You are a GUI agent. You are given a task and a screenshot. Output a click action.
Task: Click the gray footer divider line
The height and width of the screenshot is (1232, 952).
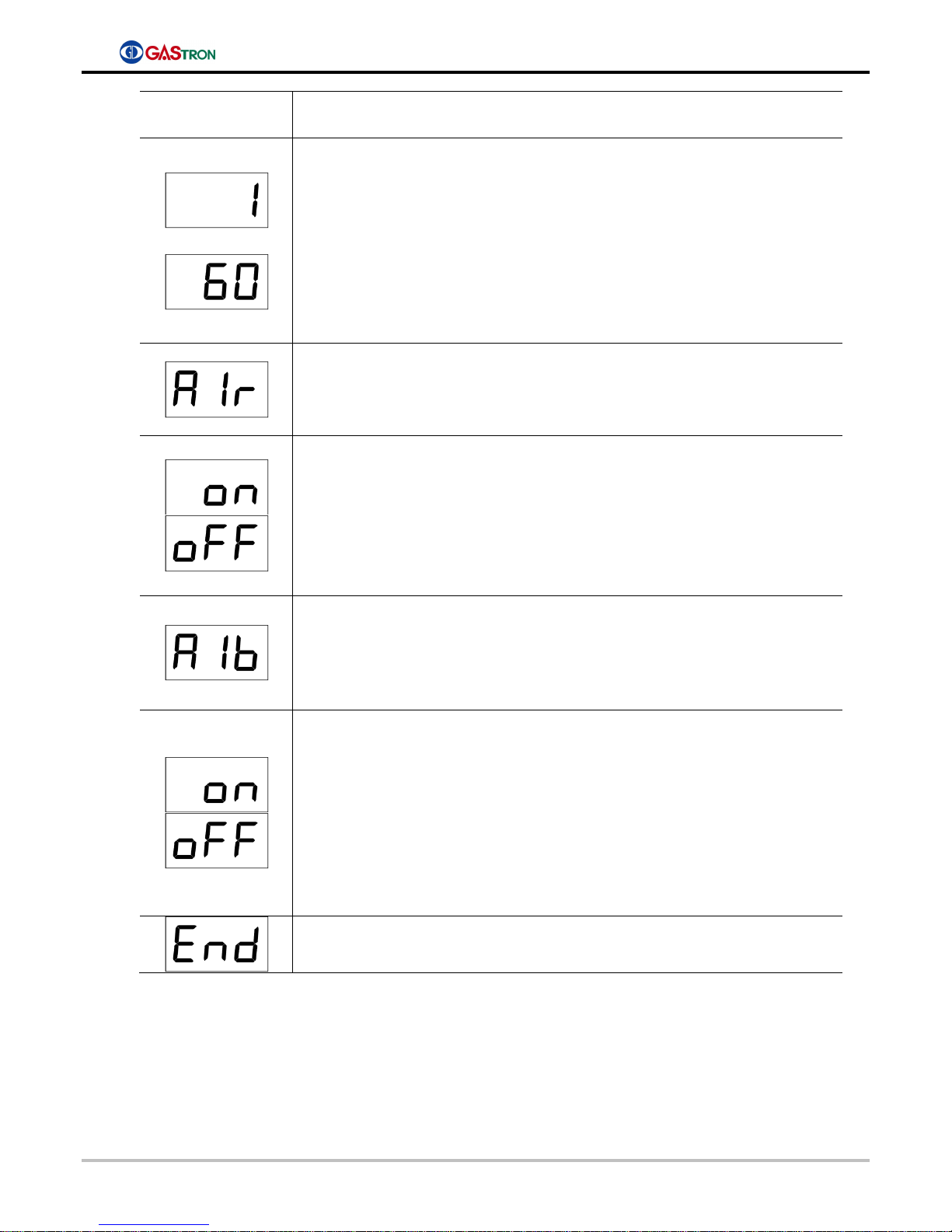(476, 1160)
